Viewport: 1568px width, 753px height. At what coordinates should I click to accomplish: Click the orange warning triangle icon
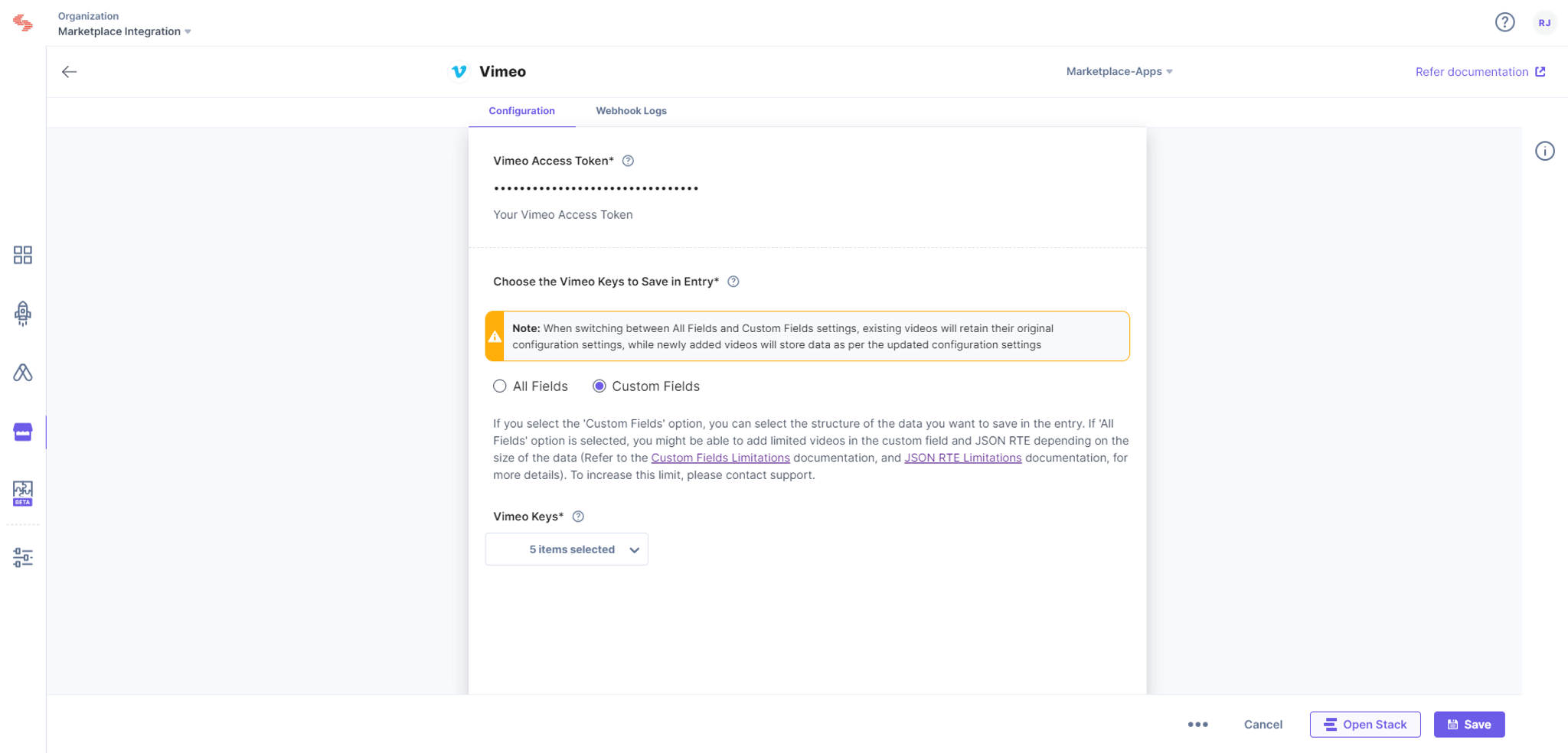point(495,337)
